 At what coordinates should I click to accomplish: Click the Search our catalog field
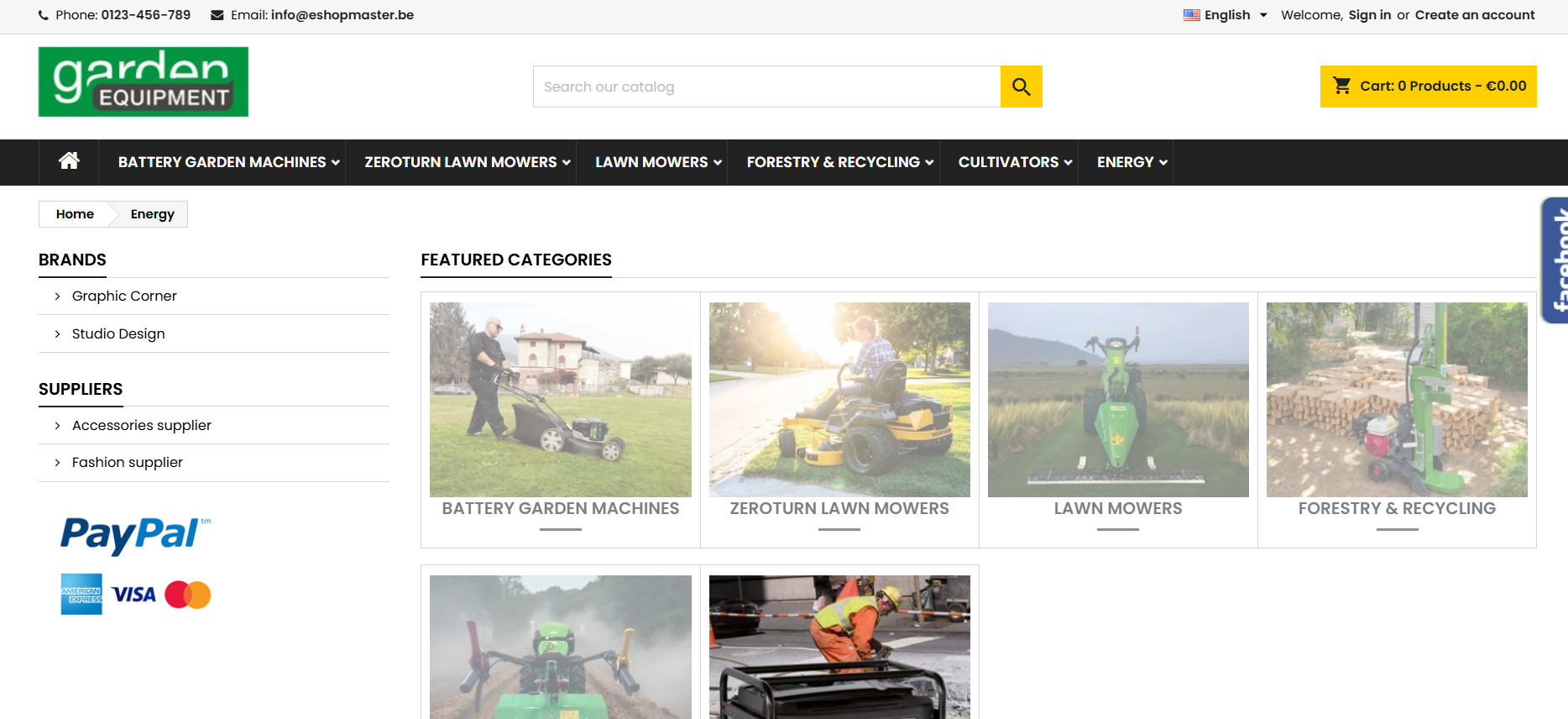click(x=766, y=87)
